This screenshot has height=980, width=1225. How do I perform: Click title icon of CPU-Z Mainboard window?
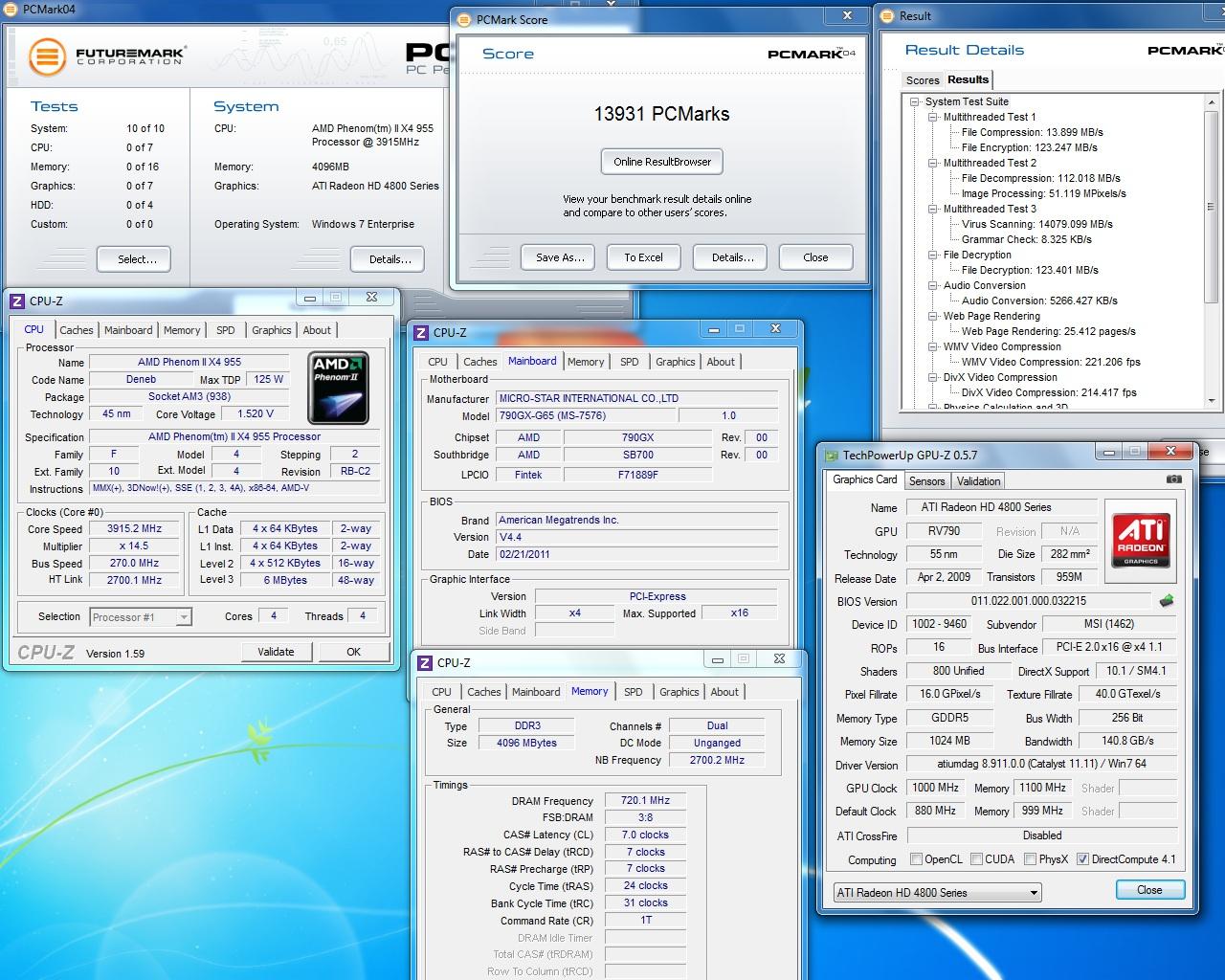click(x=421, y=332)
